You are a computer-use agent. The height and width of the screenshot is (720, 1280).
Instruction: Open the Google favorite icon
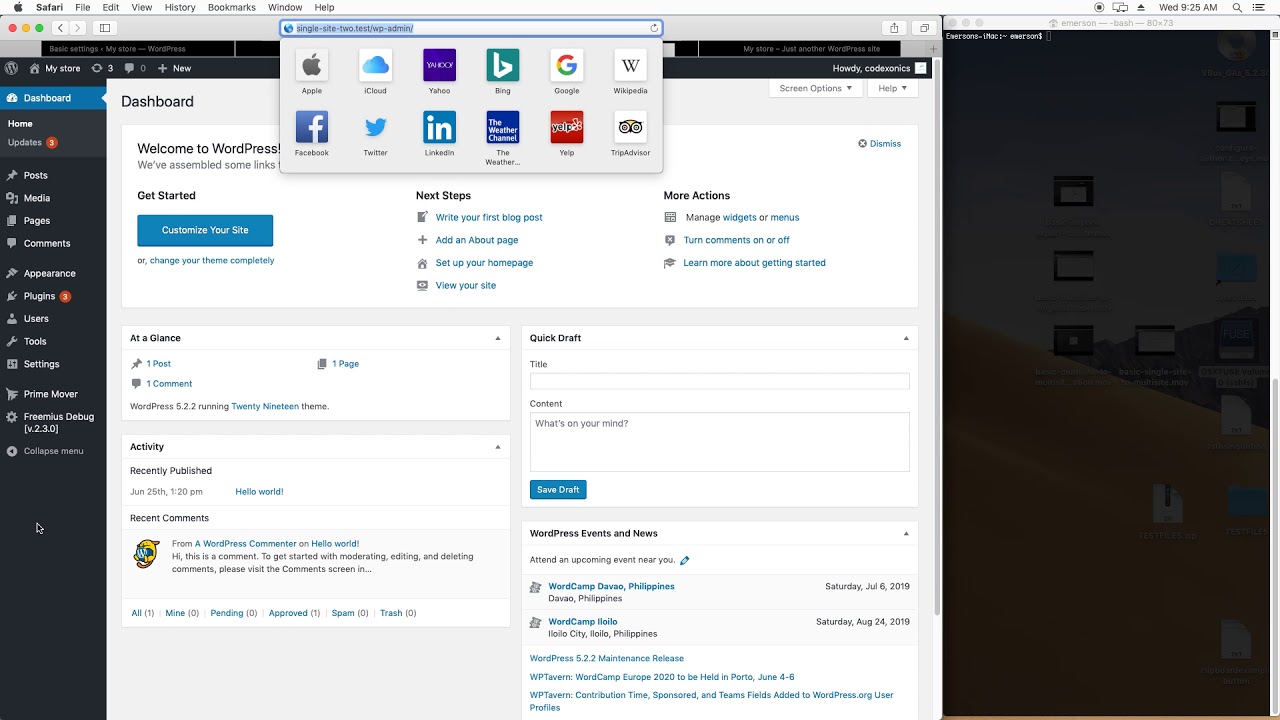click(x=567, y=65)
